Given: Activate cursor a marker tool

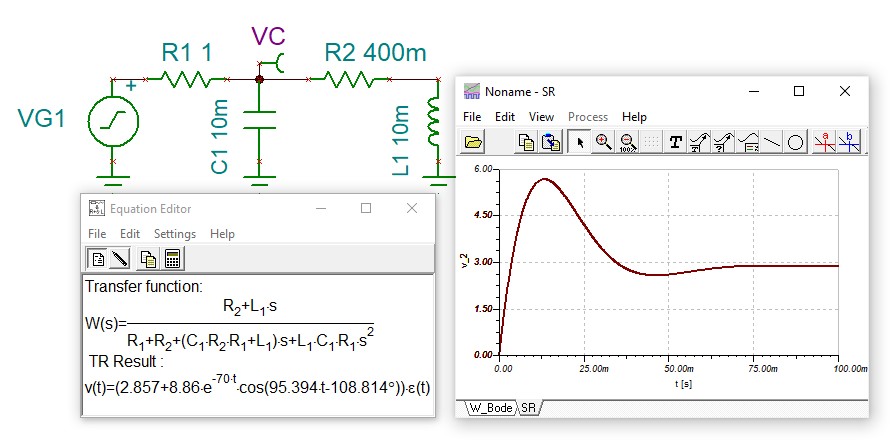Looking at the screenshot, I should [x=824, y=142].
